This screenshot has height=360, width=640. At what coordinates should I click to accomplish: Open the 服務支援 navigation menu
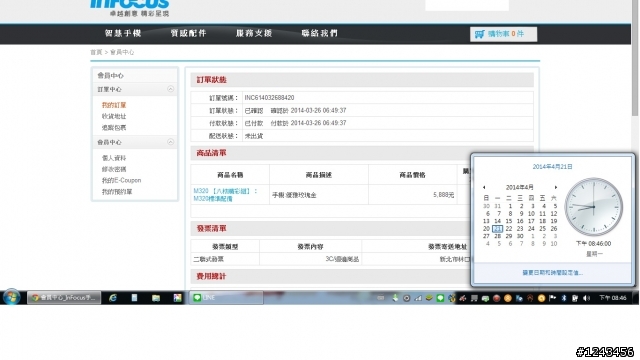(x=254, y=33)
